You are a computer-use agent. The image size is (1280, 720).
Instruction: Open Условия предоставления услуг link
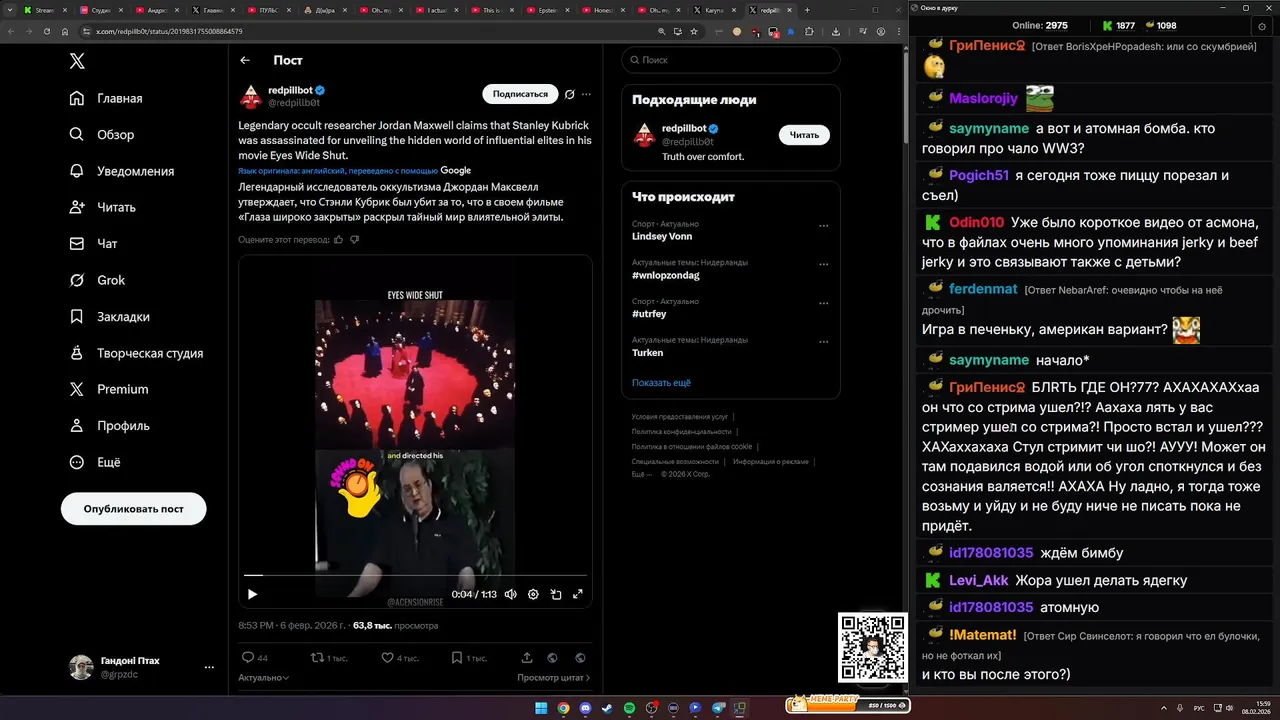(x=680, y=416)
